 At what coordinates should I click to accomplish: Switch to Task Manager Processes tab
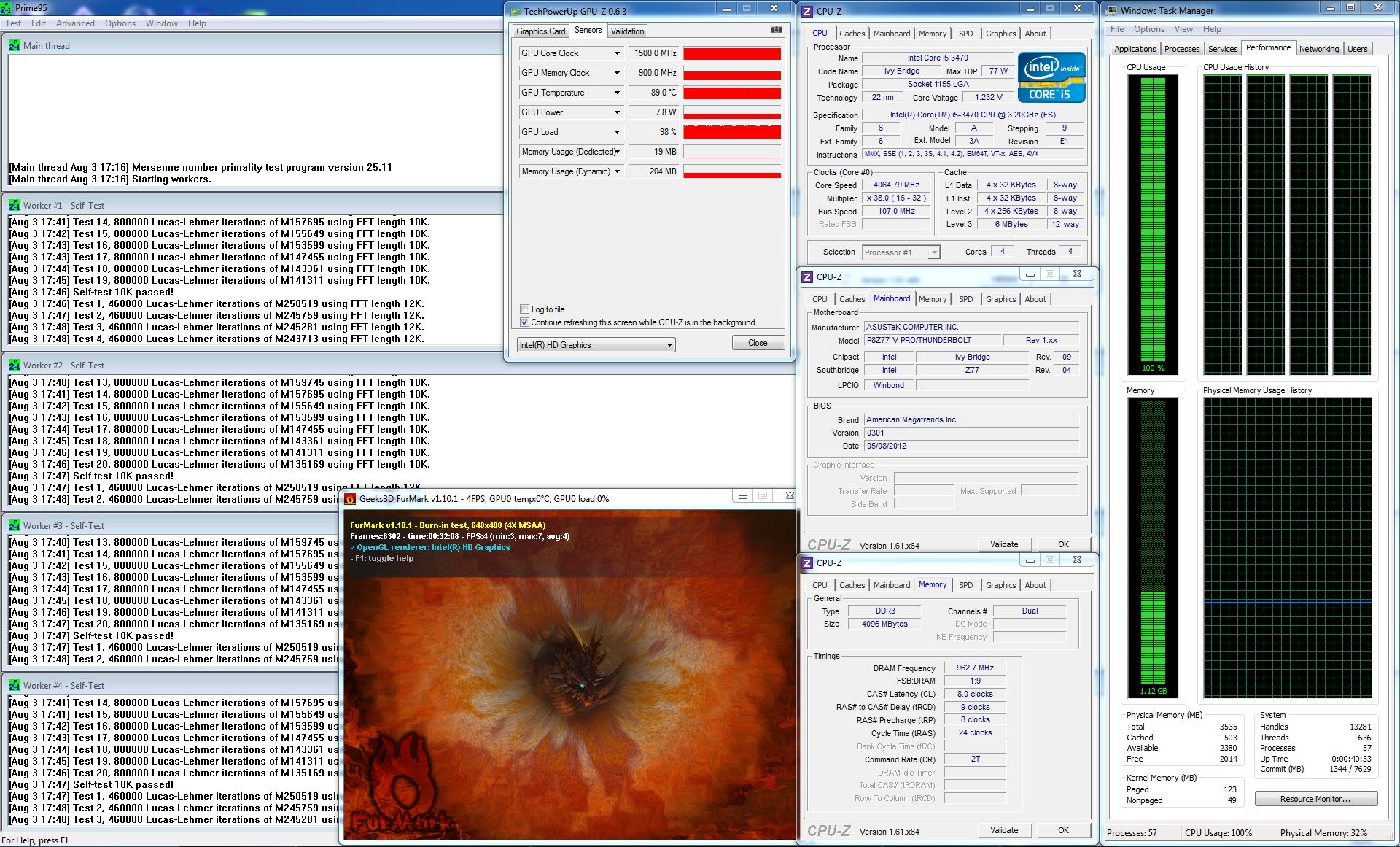[1181, 49]
